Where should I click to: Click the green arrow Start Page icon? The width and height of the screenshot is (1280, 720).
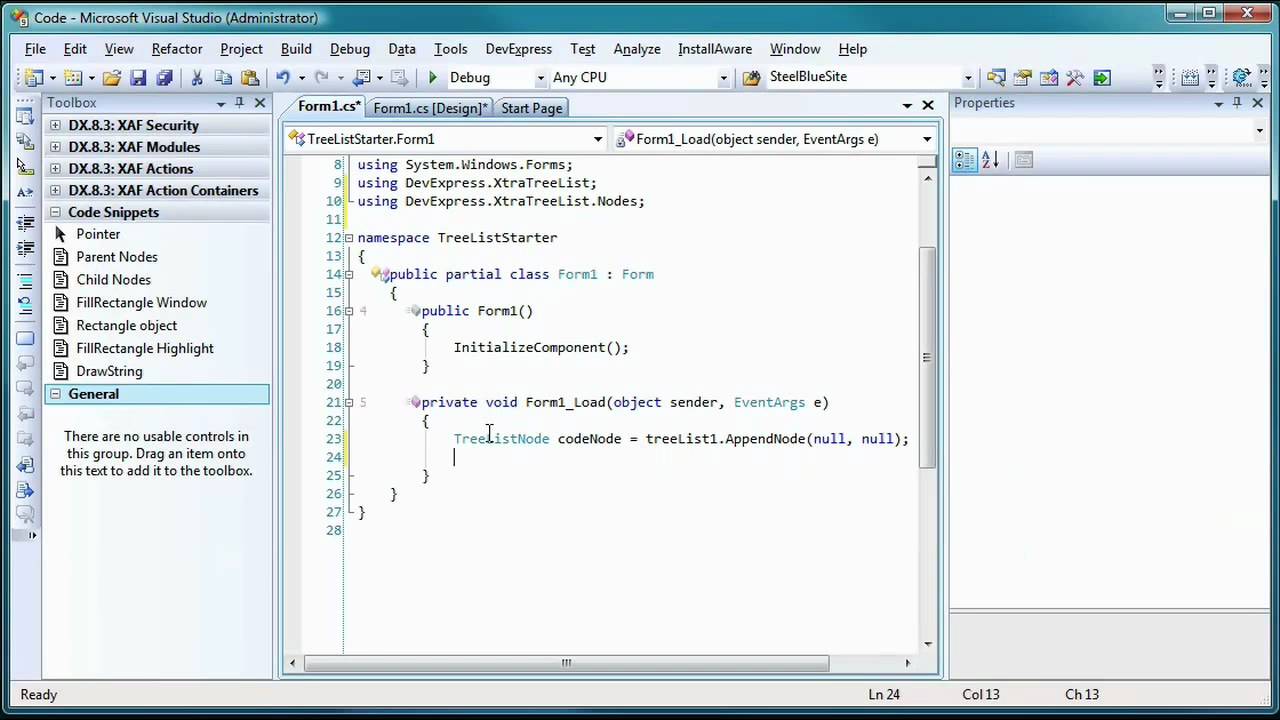pos(1102,78)
